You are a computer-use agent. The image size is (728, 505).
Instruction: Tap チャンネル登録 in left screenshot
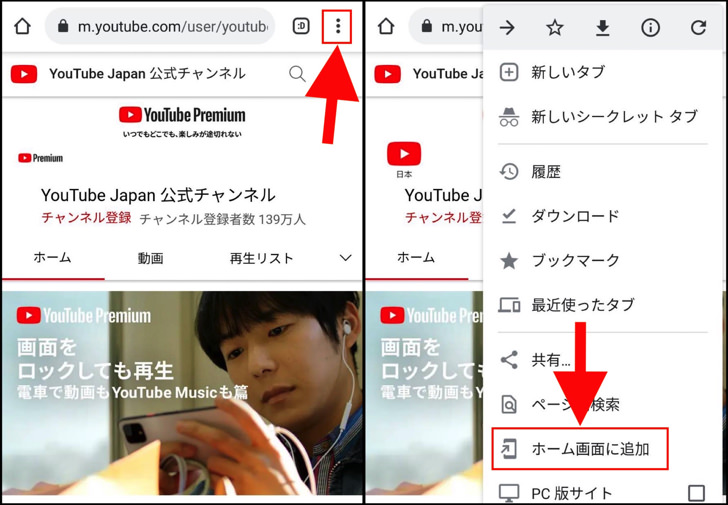(86, 218)
